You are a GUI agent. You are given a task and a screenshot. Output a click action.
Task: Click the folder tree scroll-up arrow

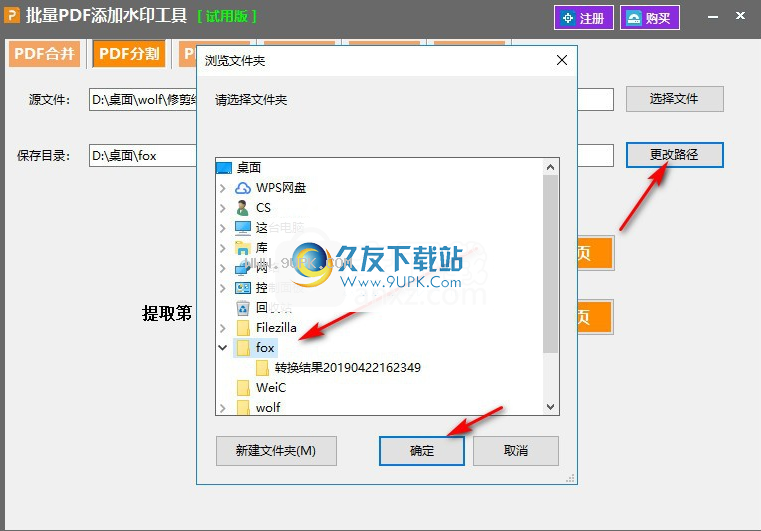click(550, 167)
